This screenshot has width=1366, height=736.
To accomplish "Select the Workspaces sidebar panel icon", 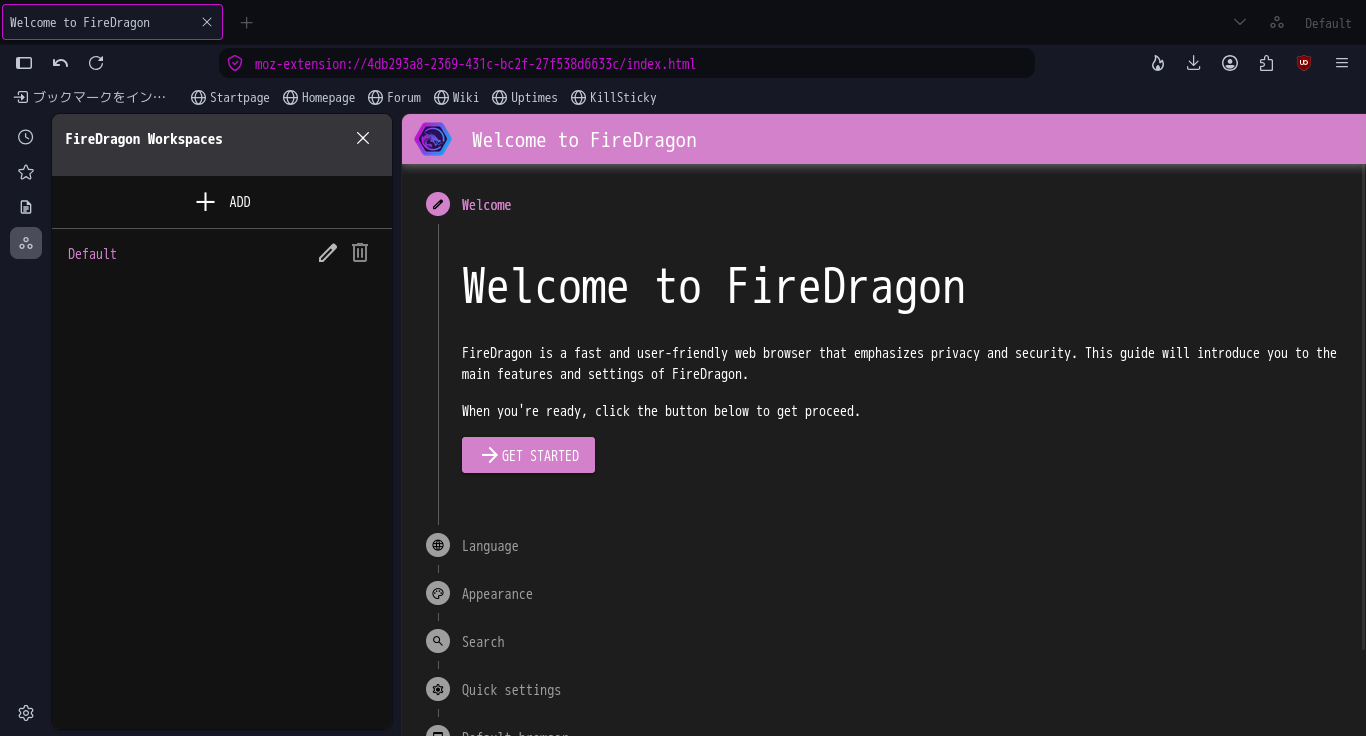I will [26, 242].
